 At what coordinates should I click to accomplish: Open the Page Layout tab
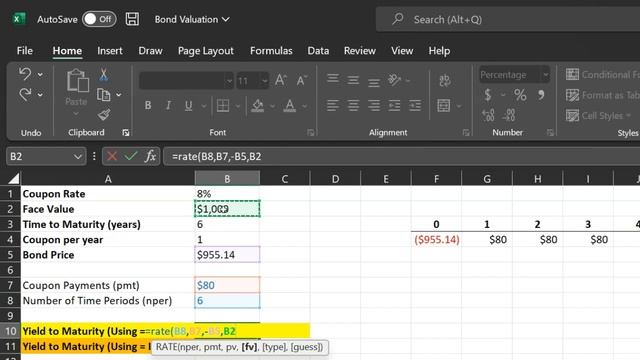tap(206, 51)
